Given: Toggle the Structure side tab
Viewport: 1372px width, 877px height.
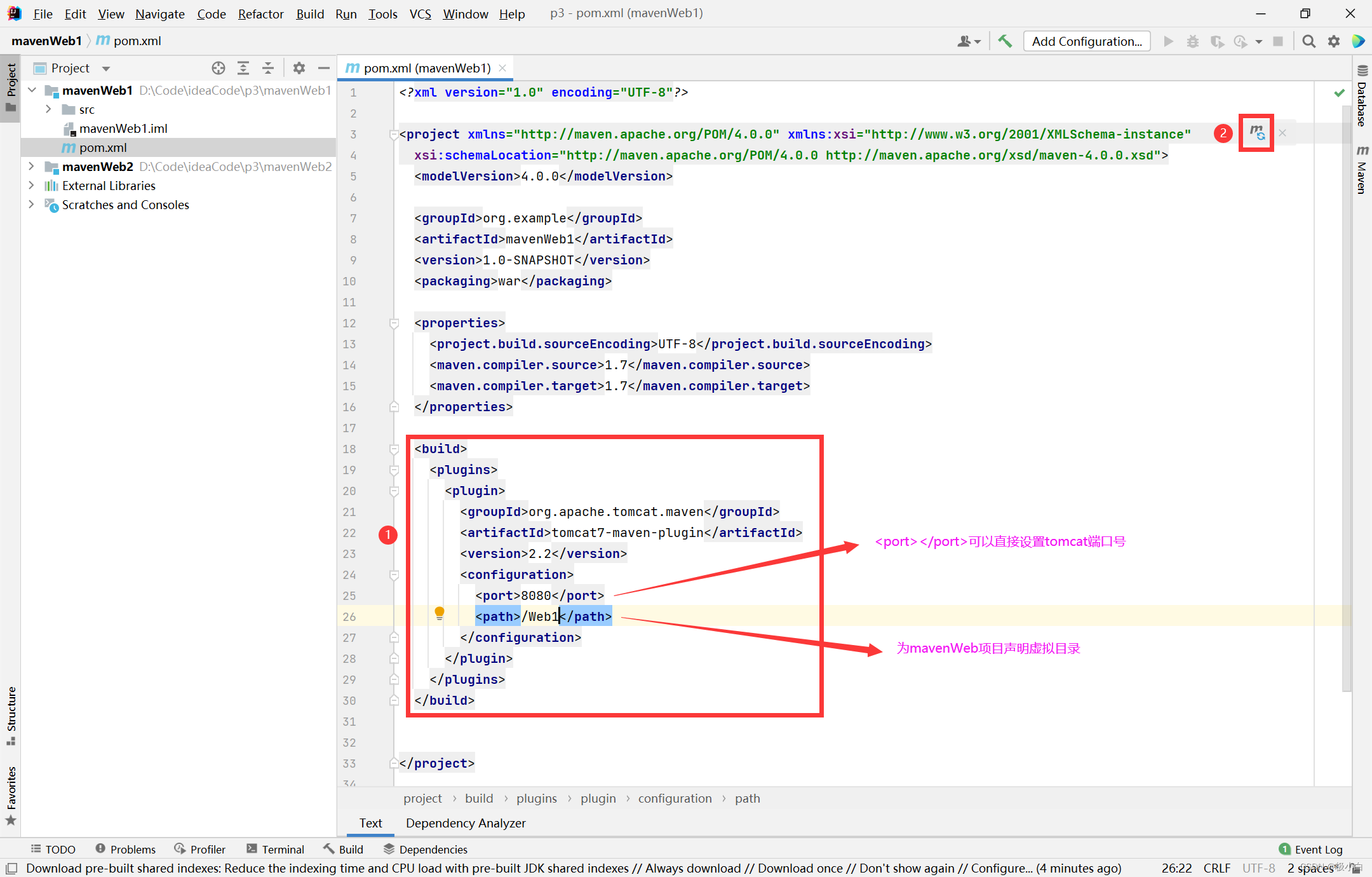Looking at the screenshot, I should [x=11, y=716].
